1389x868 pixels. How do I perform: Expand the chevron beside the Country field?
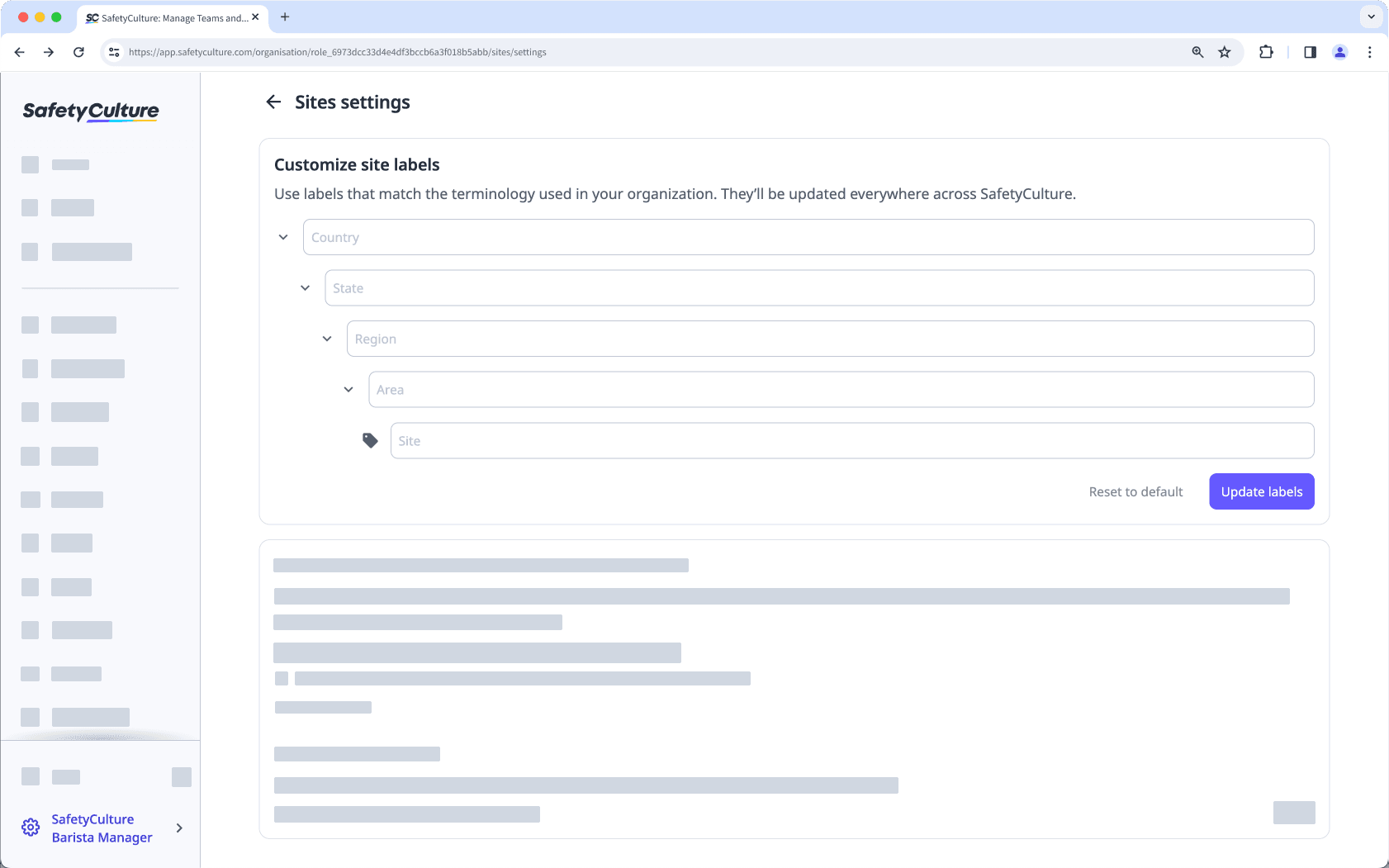pyautogui.click(x=283, y=237)
